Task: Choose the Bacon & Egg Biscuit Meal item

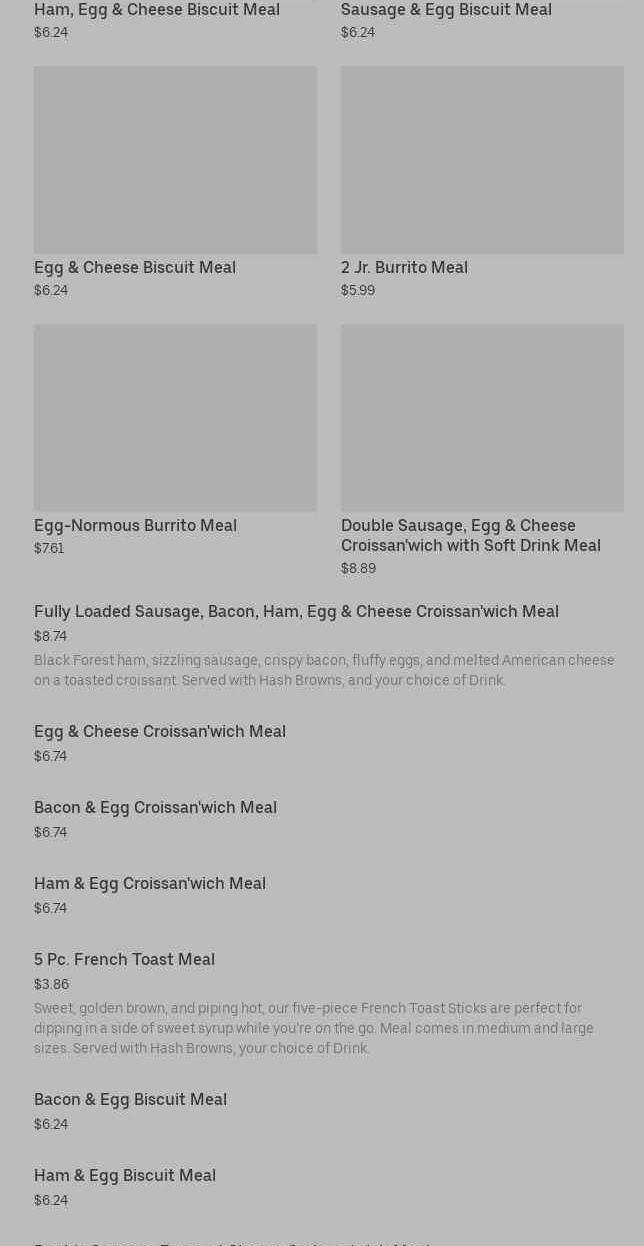Action: pyautogui.click(x=130, y=1099)
